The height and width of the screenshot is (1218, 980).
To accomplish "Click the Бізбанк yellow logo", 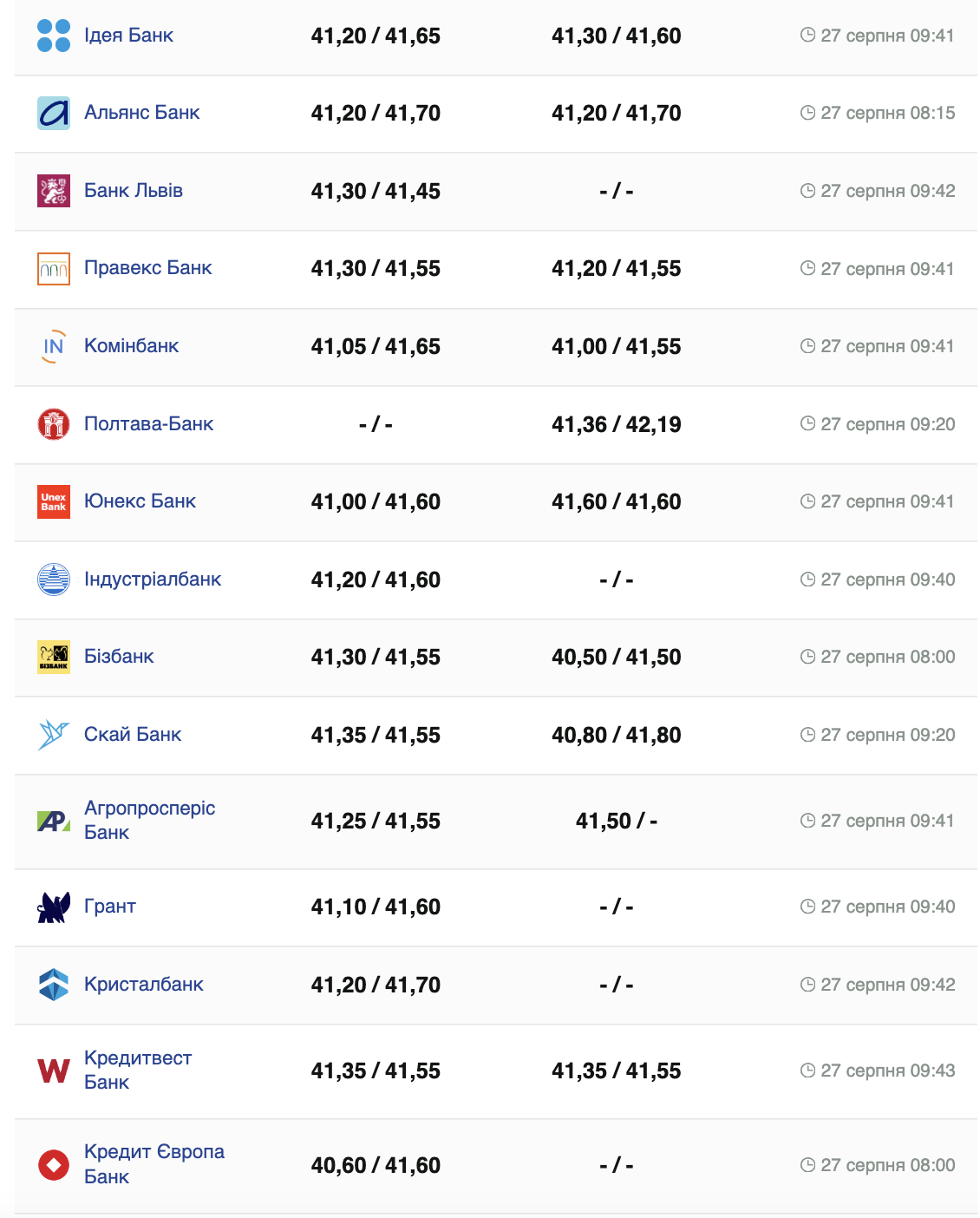I will [x=54, y=657].
